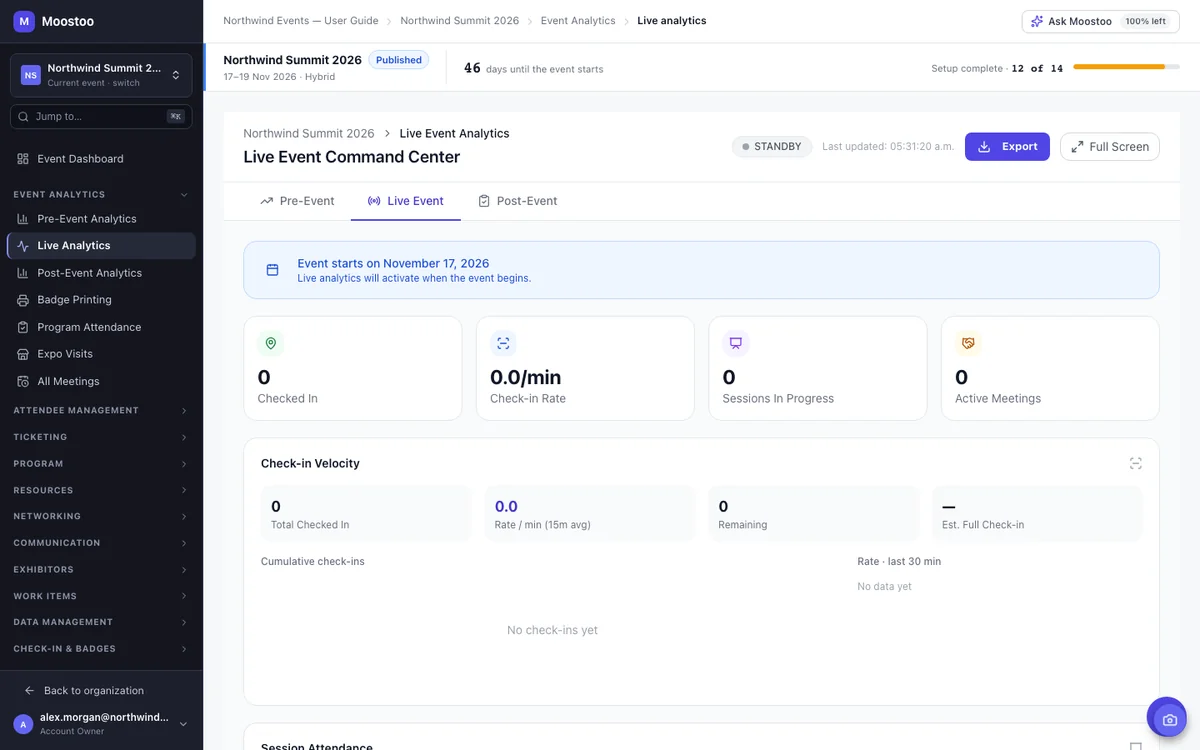This screenshot has width=1200, height=750.
Task: Click Check-in Rate scan icon
Action: click(503, 343)
